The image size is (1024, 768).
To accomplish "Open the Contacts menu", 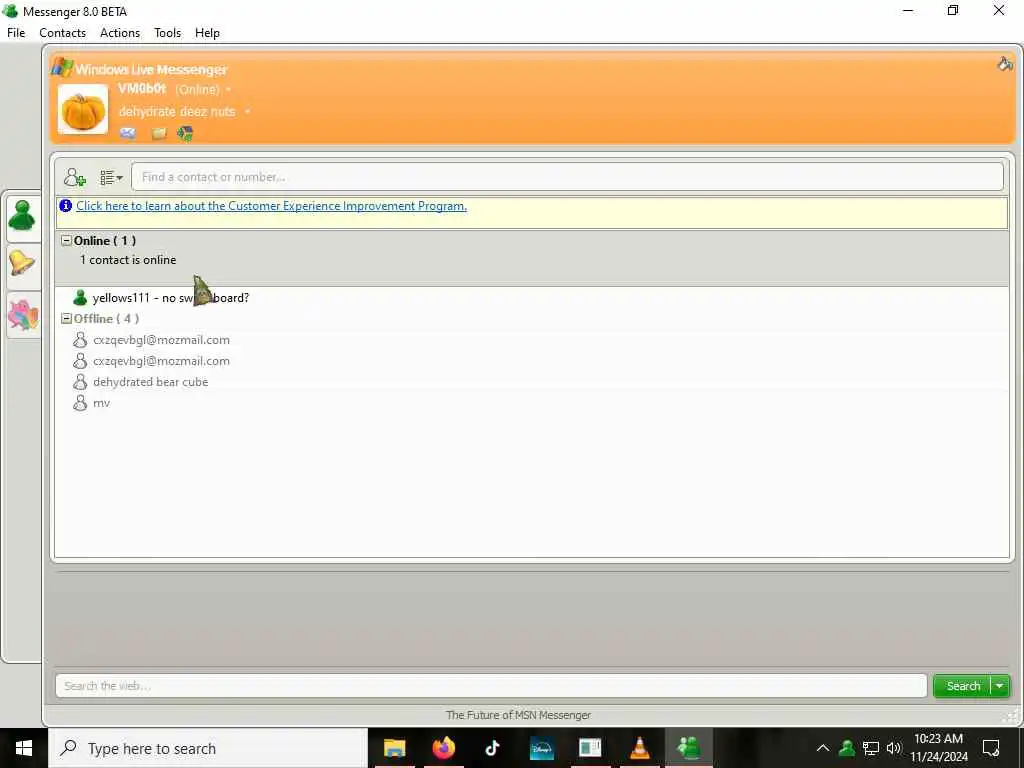I will point(62,33).
